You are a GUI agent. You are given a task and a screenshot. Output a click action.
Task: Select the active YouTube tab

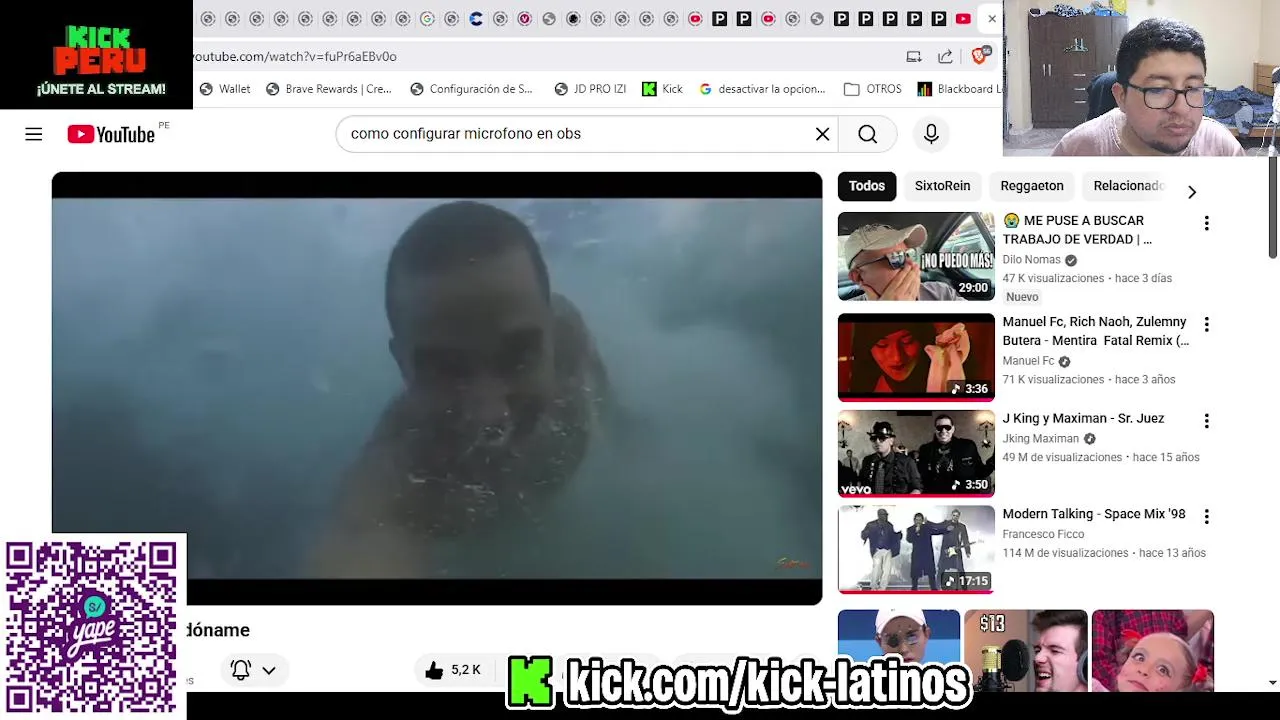(963, 19)
